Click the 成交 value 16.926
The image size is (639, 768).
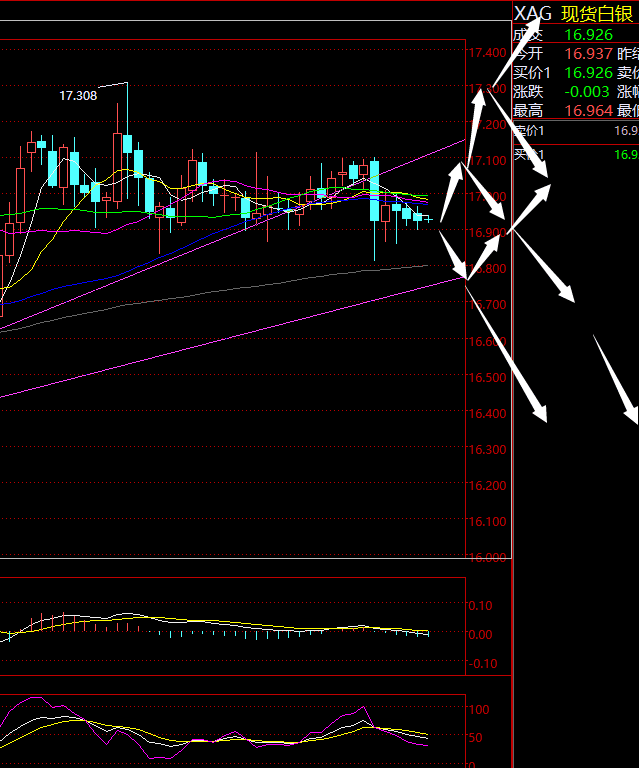pos(589,35)
